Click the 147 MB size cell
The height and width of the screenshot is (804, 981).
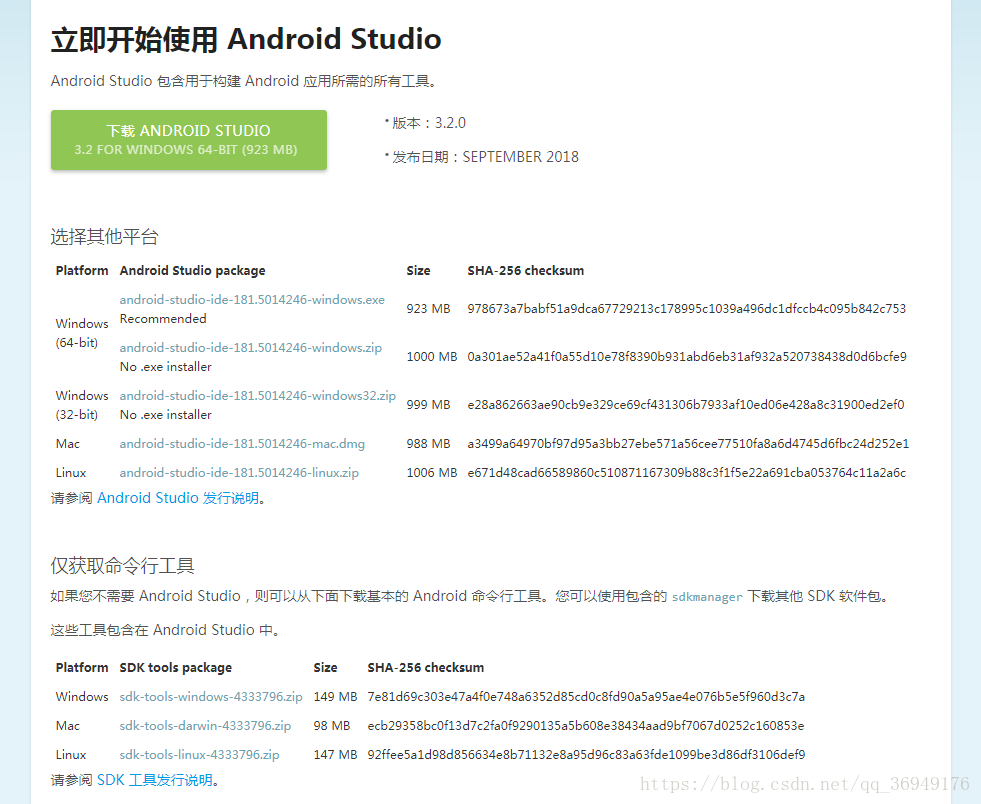[x=335, y=755]
